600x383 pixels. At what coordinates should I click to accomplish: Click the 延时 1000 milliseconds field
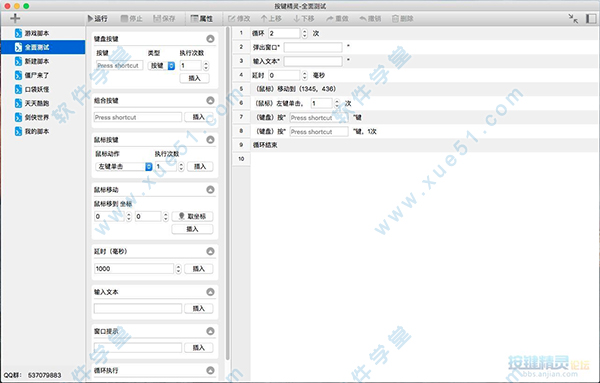tap(134, 269)
